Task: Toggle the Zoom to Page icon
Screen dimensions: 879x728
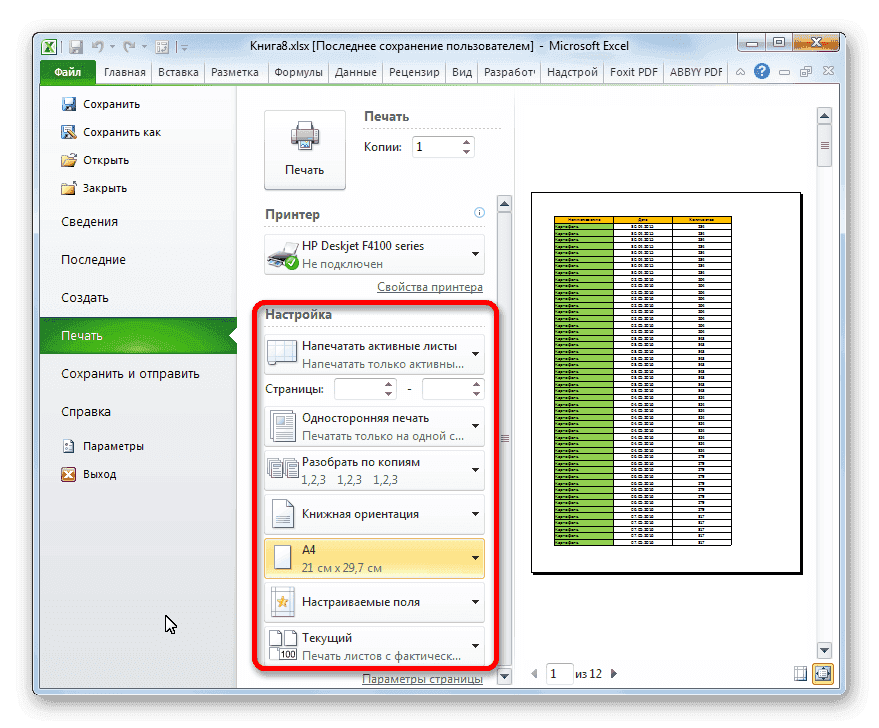Action: (822, 674)
